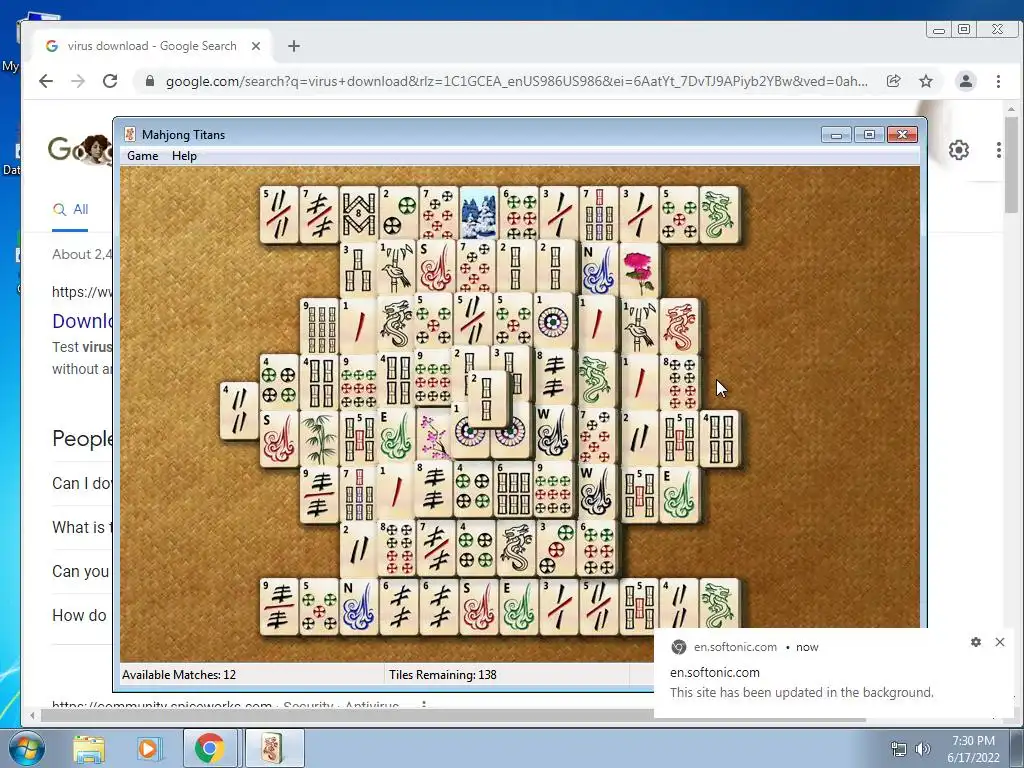Open Google search settings gear
The height and width of the screenshot is (768, 1024).
click(958, 150)
